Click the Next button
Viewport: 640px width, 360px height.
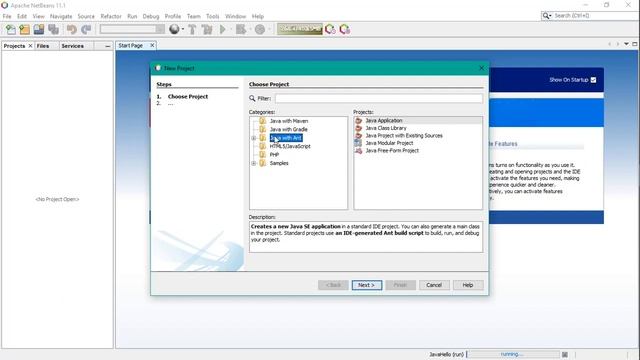click(367, 285)
